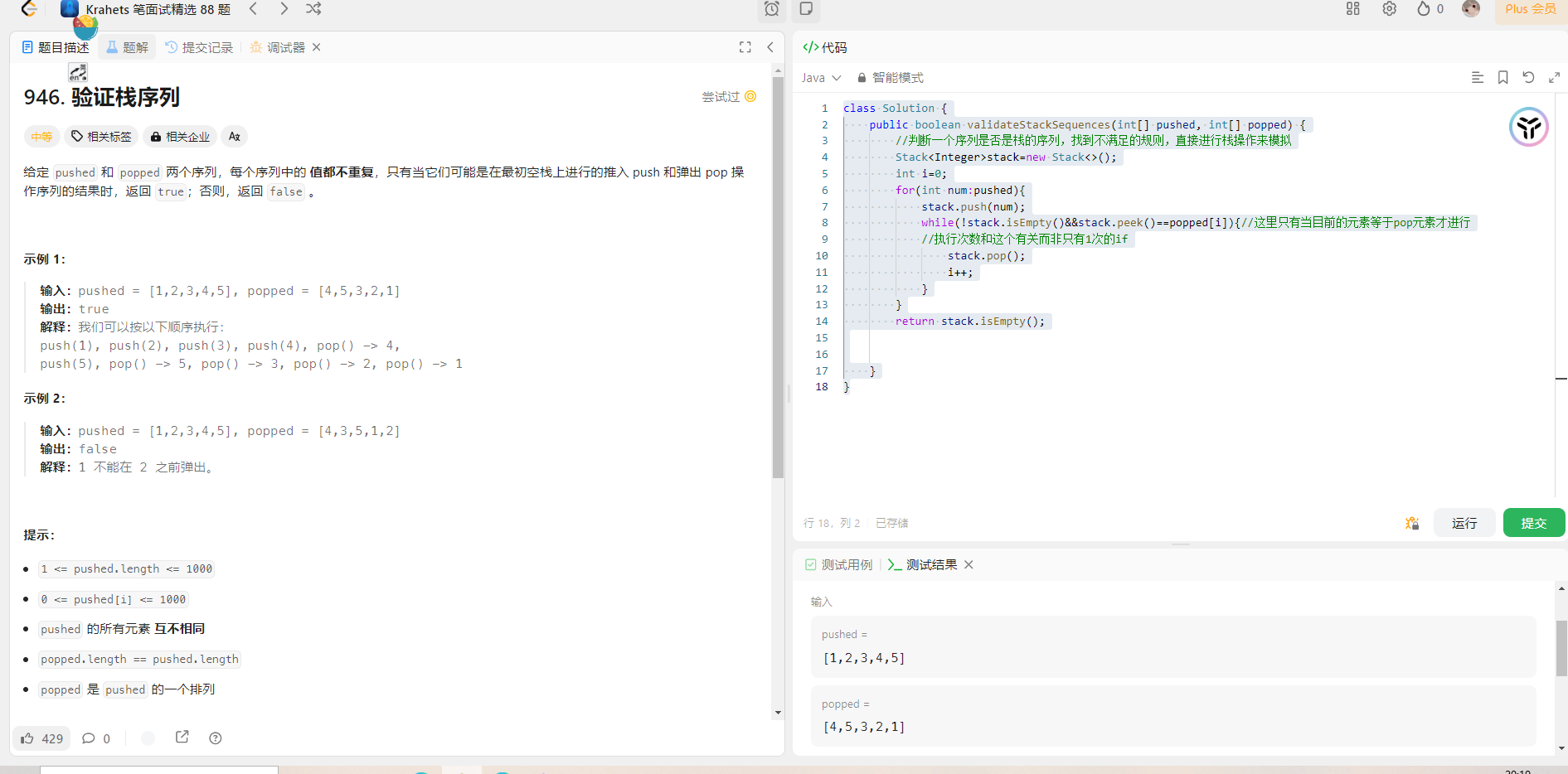Reset code with the undo arrow icon

tap(1528, 77)
